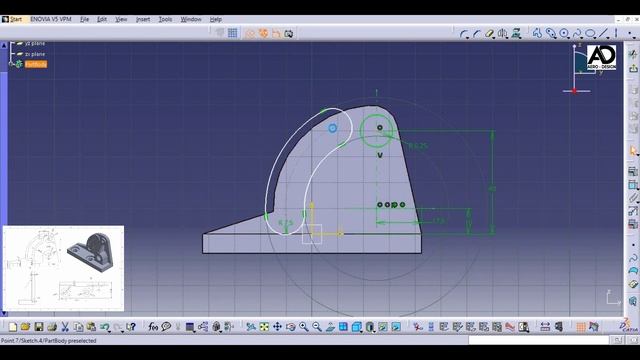Expand the Line tool dropdown arrow
The height and width of the screenshot is (360, 640).
coord(609,38)
